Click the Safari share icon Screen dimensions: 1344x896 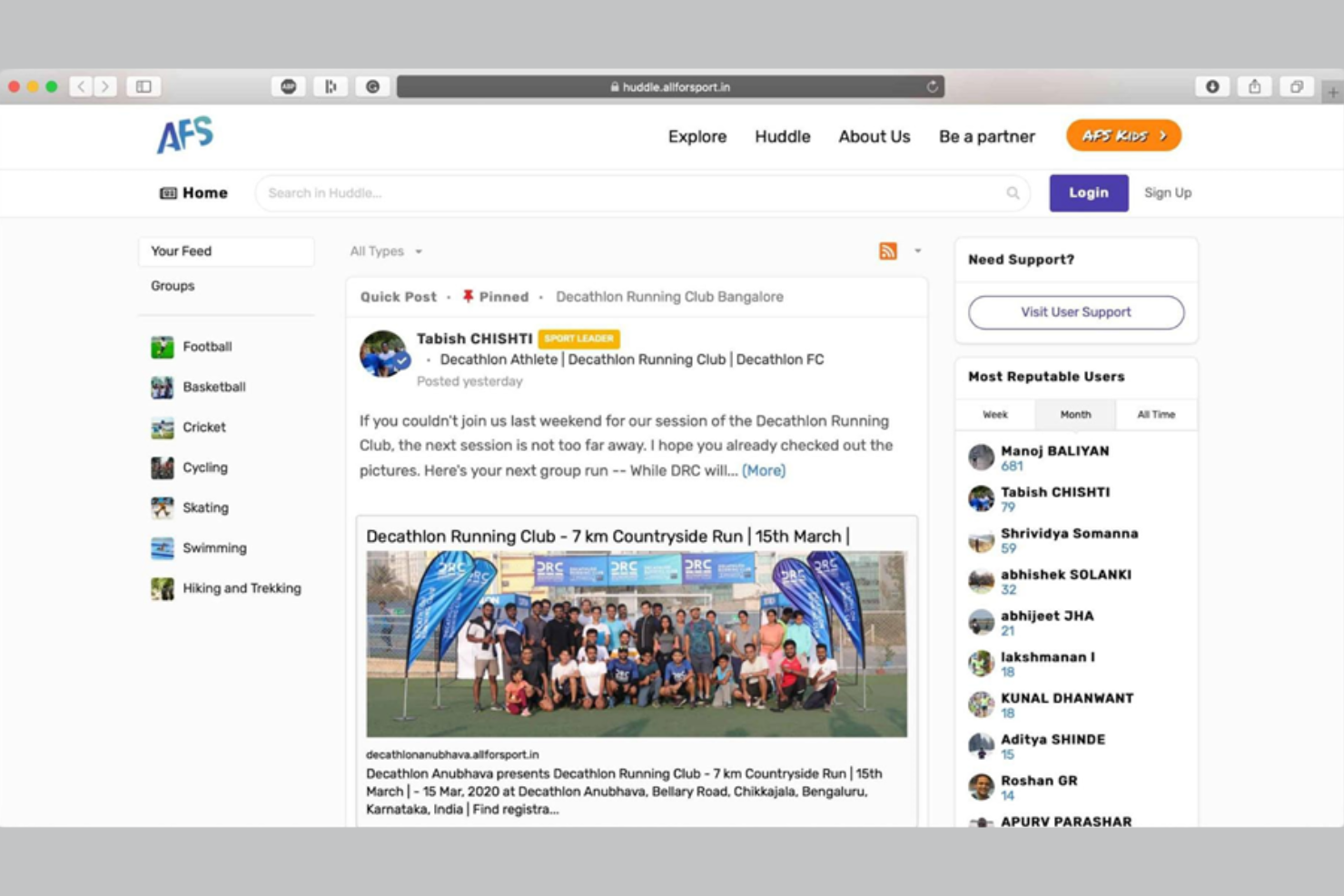pyautogui.click(x=1254, y=86)
